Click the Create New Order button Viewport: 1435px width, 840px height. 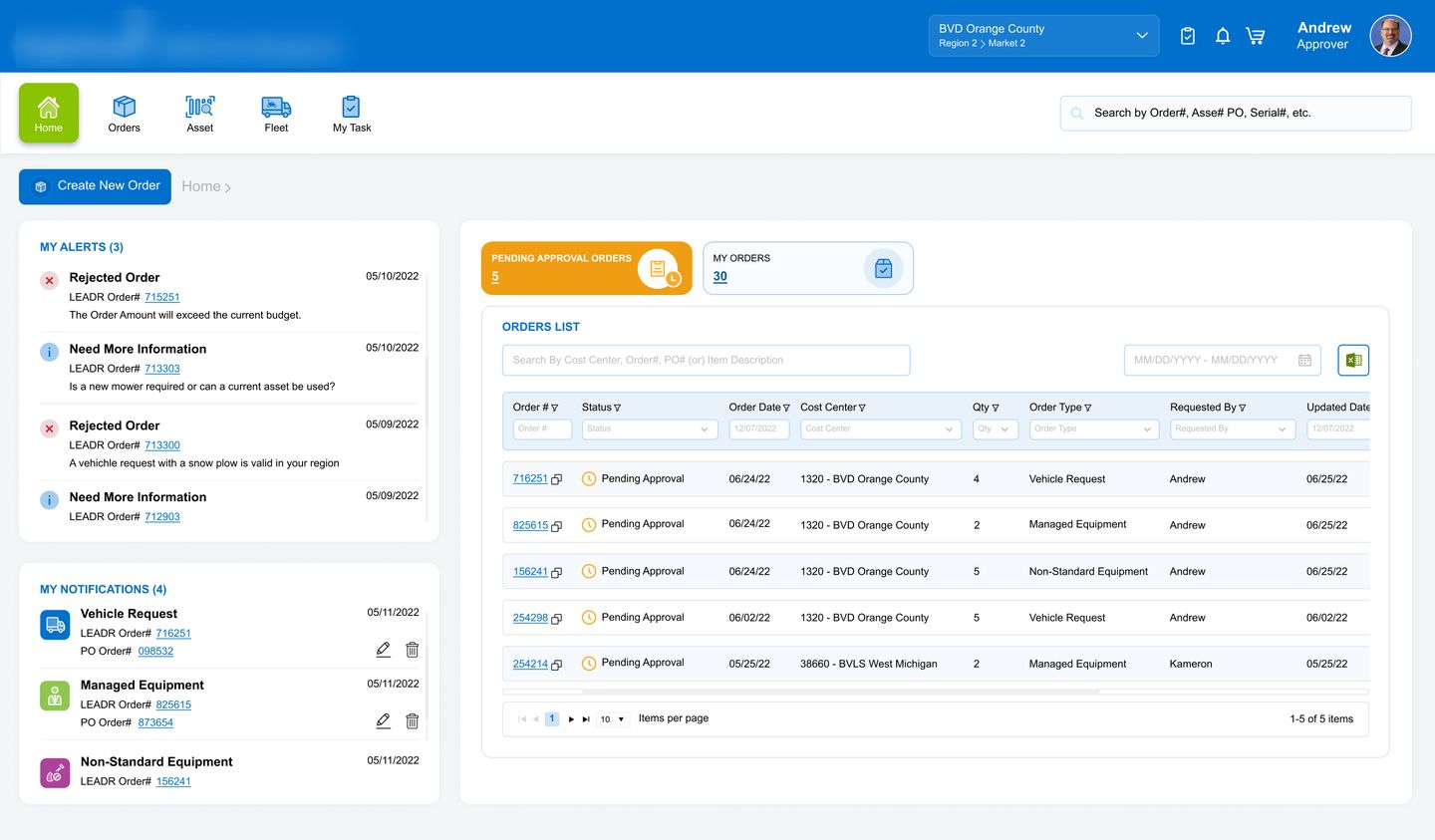click(x=95, y=186)
